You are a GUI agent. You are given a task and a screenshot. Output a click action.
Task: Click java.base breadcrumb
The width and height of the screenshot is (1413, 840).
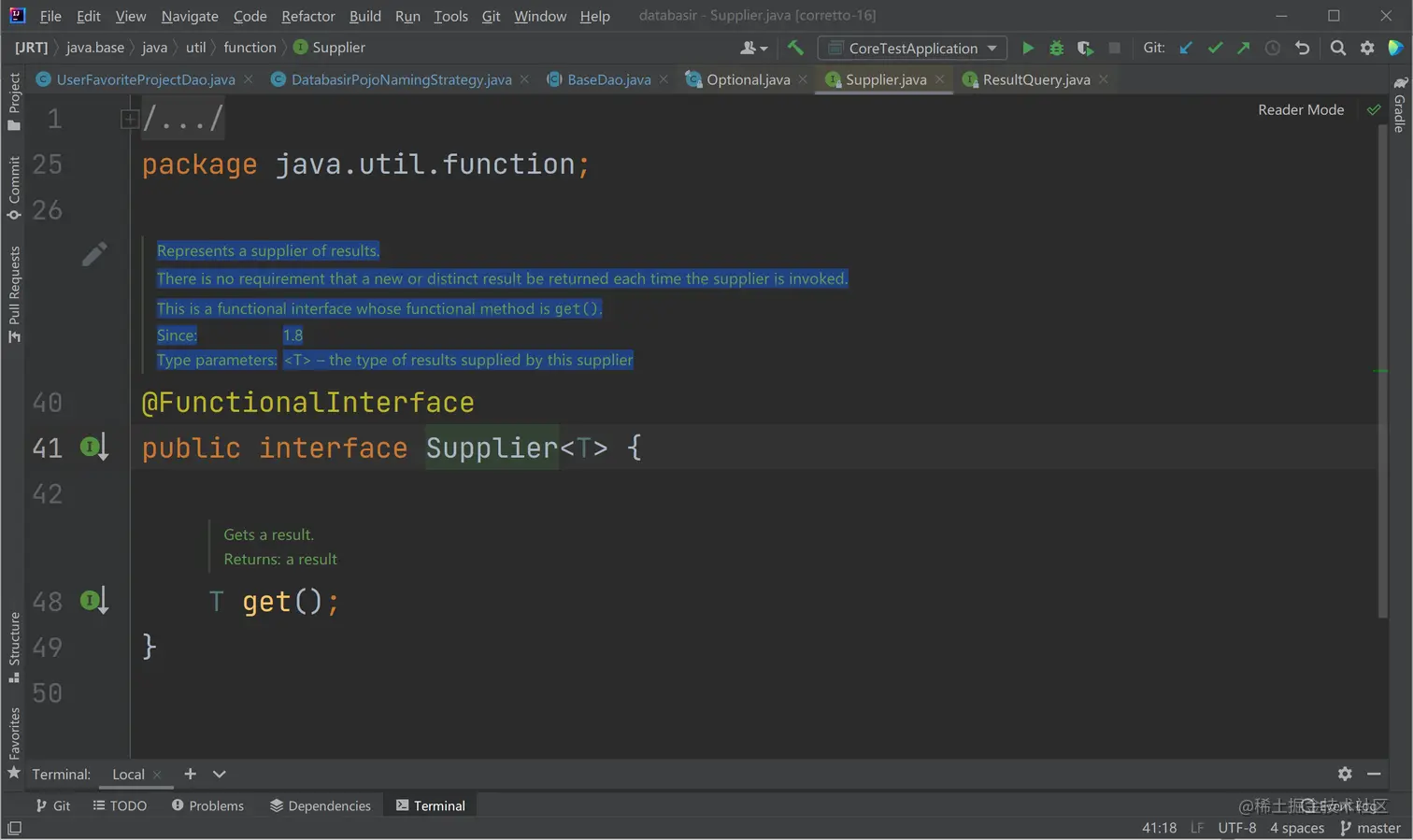[95, 48]
